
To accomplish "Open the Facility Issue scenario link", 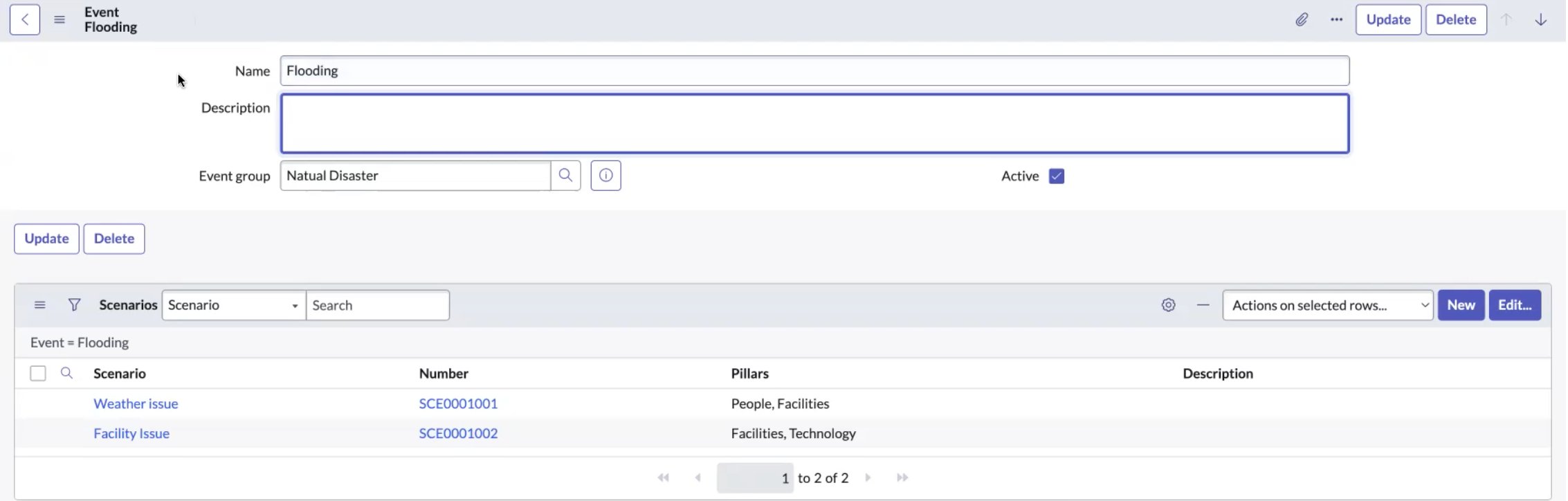I will (x=131, y=433).
